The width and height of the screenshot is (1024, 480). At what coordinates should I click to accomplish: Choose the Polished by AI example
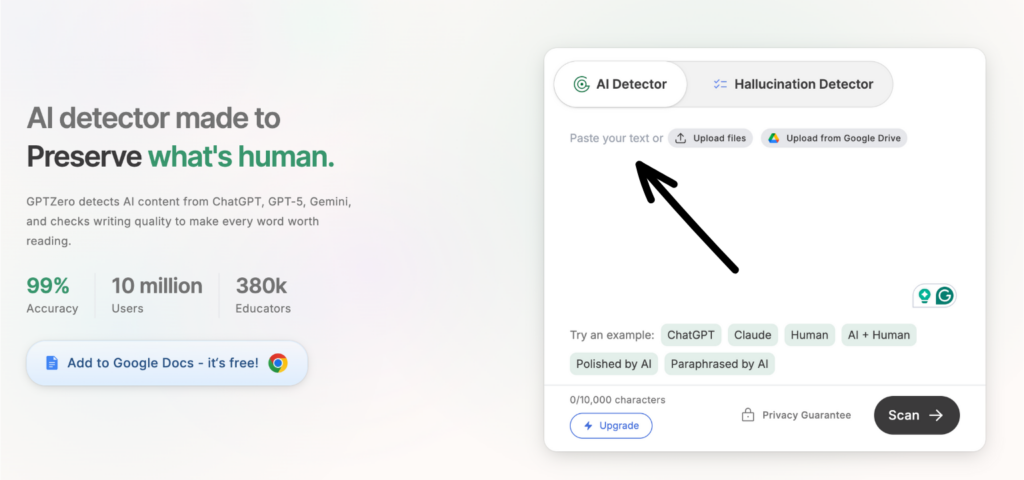click(x=614, y=364)
